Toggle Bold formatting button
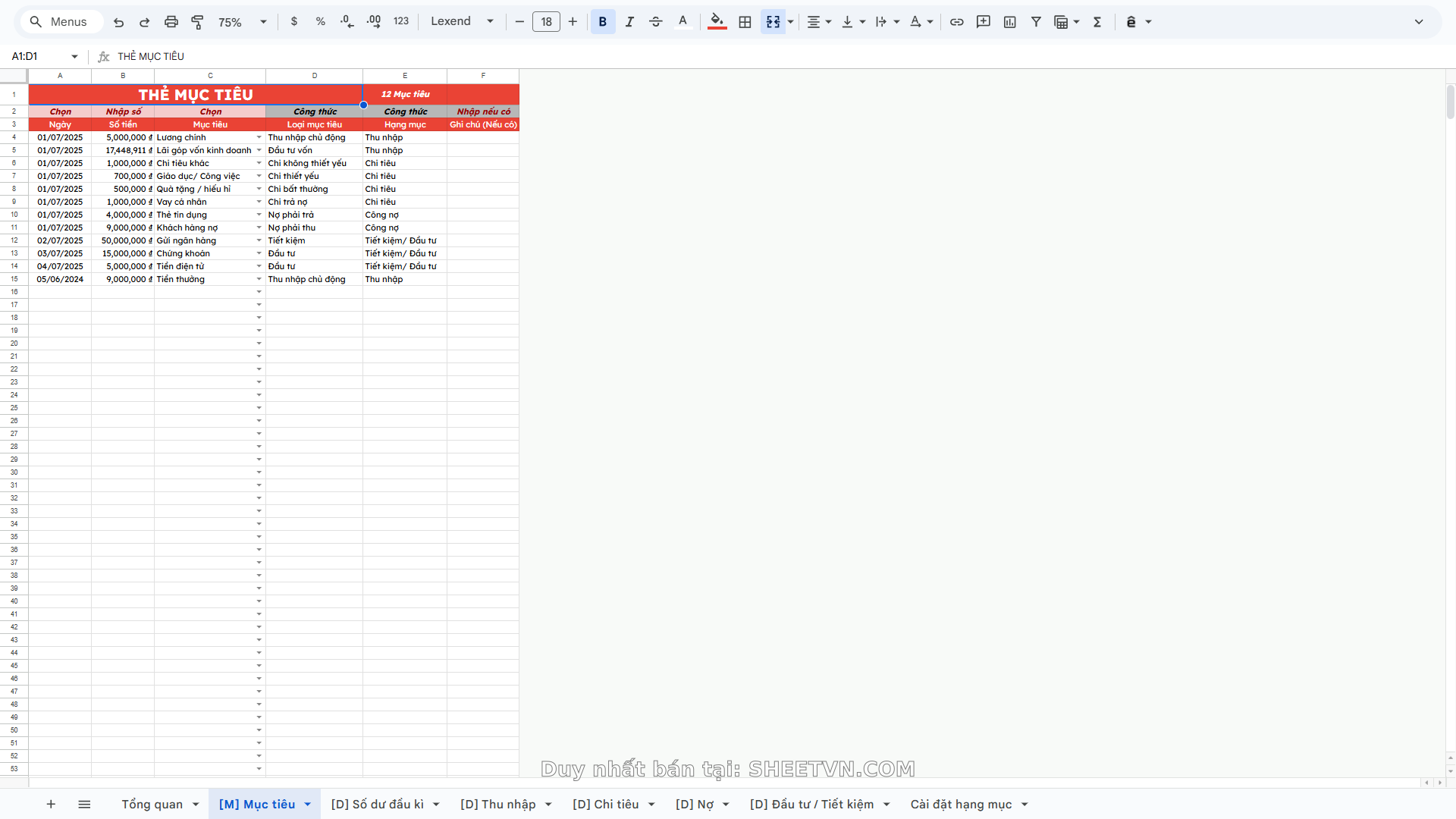The height and width of the screenshot is (819, 1456). click(603, 22)
